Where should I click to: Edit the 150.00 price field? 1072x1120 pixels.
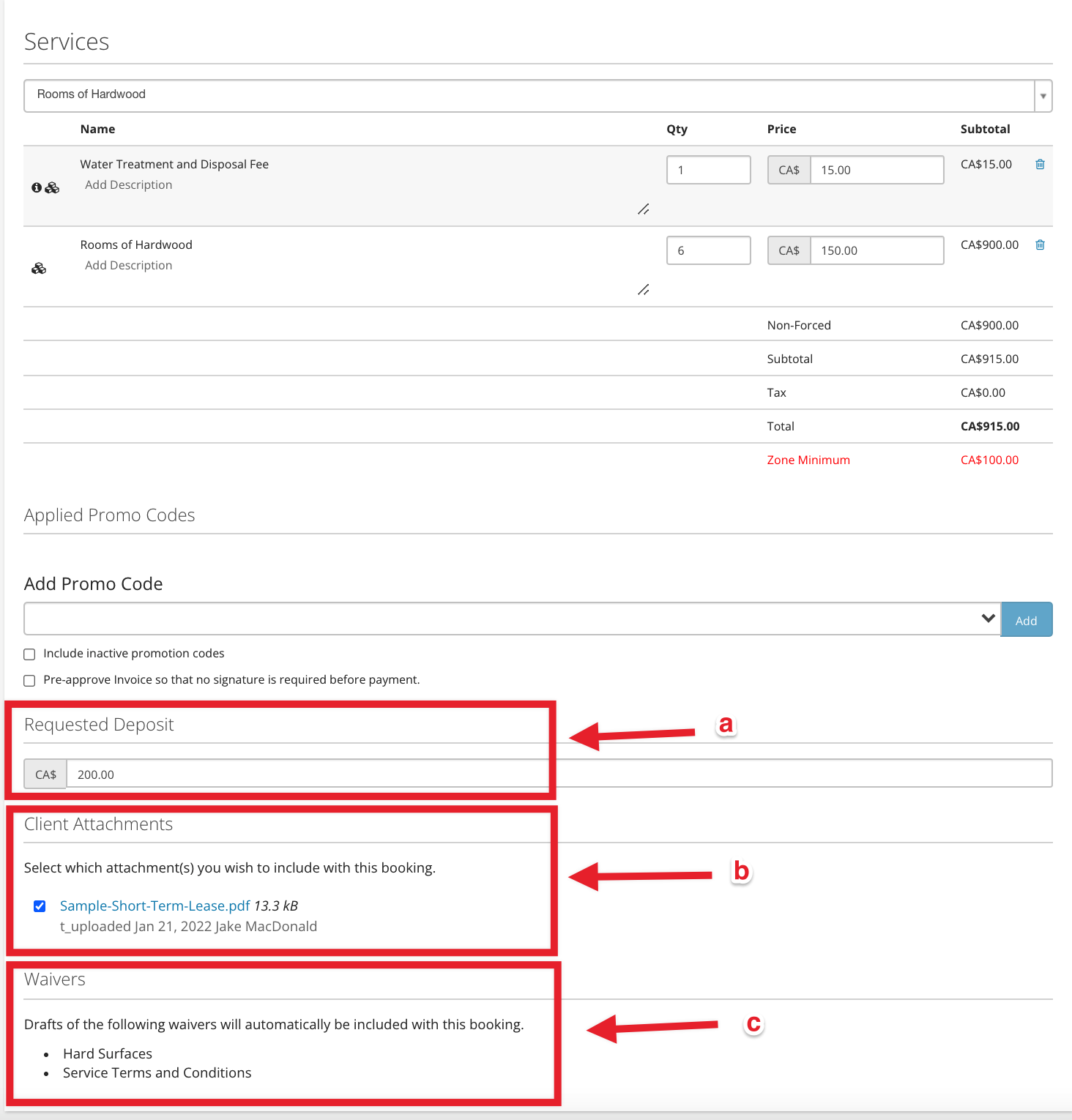(x=876, y=250)
